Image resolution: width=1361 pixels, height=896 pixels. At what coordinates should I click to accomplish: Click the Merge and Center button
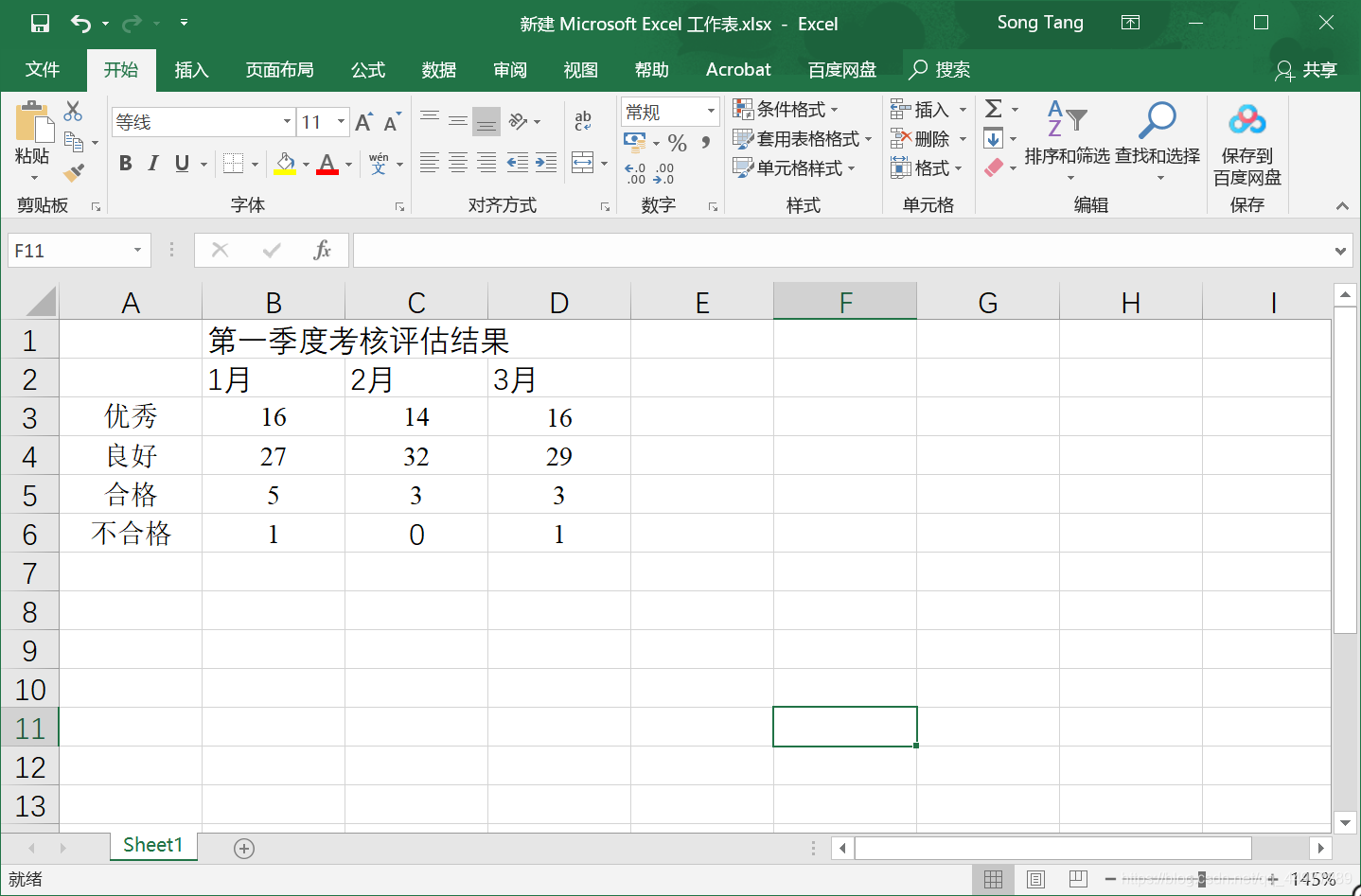(583, 163)
